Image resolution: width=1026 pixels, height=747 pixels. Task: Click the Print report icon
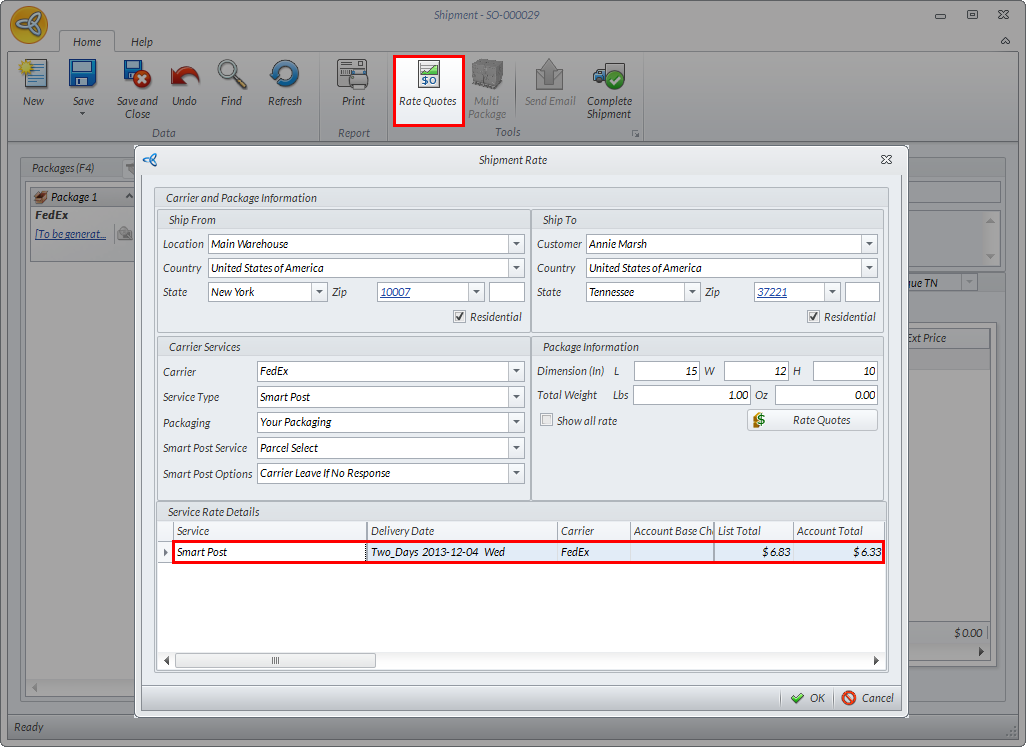353,77
